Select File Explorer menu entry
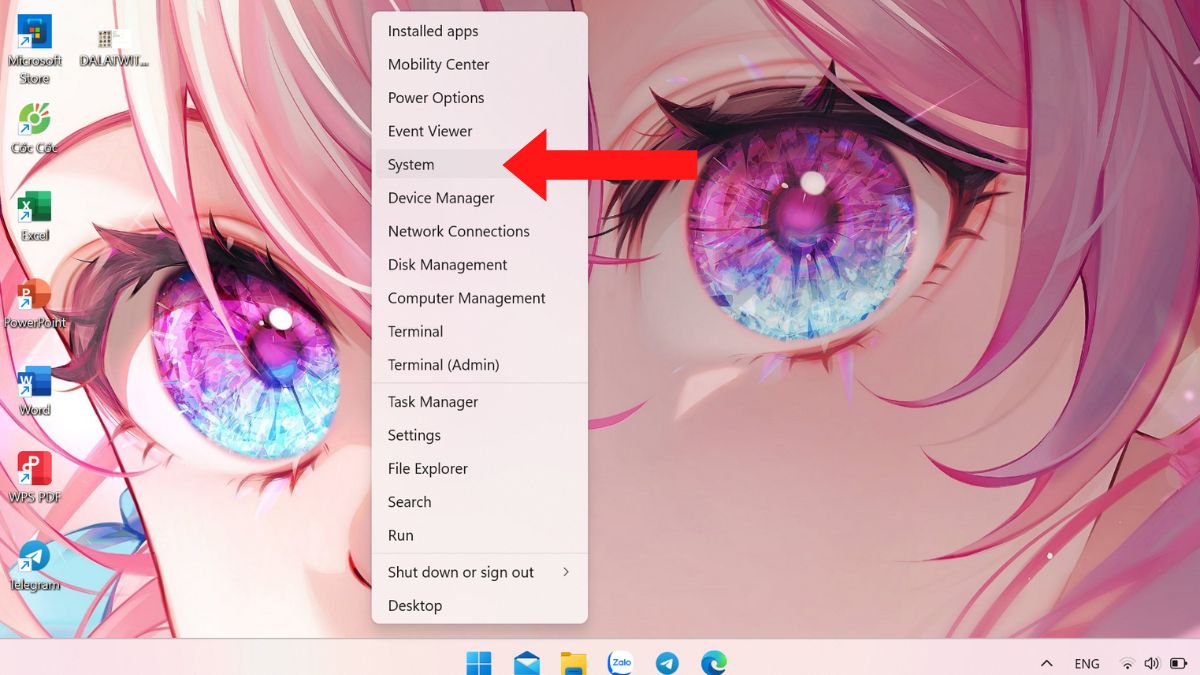This screenshot has width=1200, height=675. 480,468
